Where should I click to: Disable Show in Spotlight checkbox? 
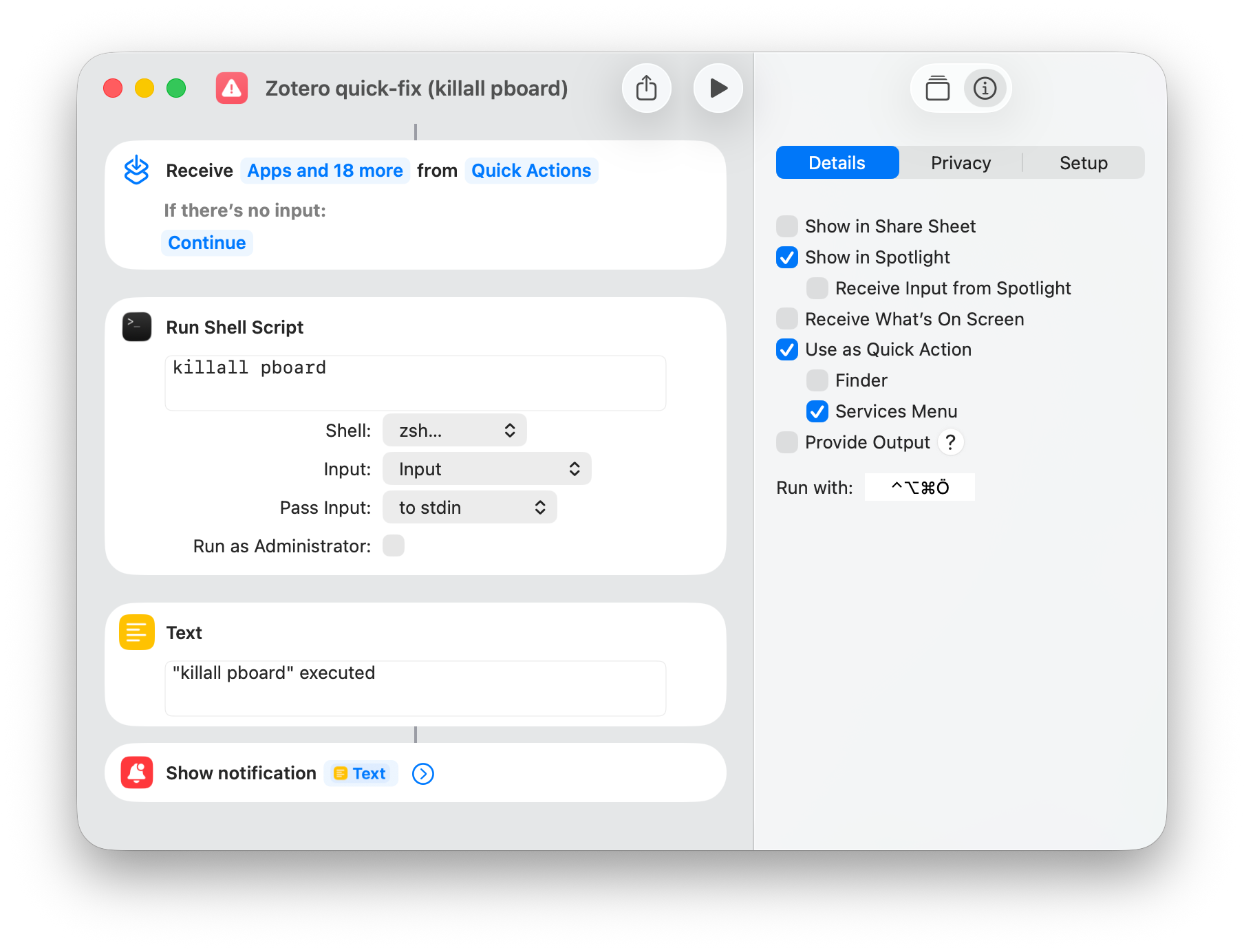point(787,257)
